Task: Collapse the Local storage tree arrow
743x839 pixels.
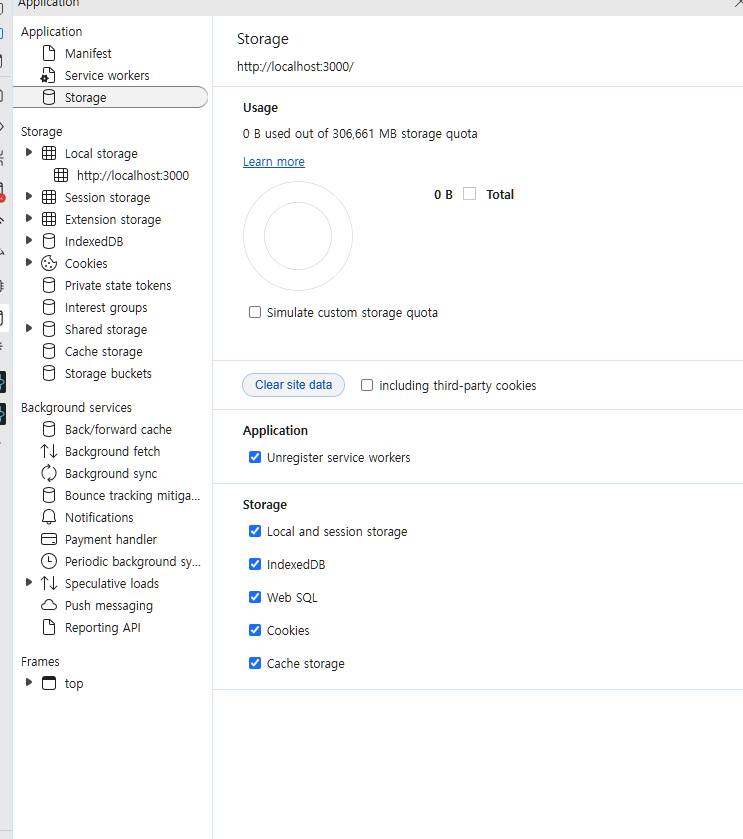Action: tap(29, 152)
